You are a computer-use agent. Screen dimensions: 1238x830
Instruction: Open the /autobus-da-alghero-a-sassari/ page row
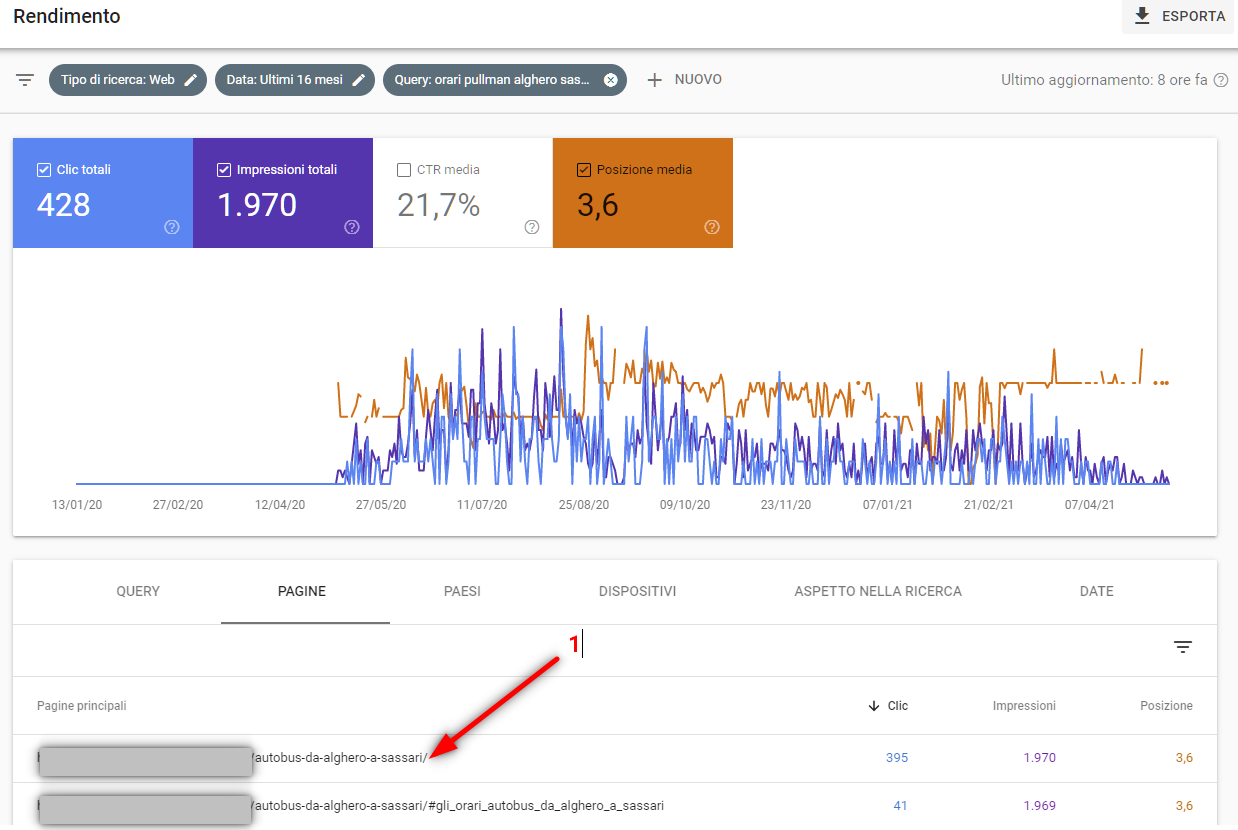(x=615, y=758)
